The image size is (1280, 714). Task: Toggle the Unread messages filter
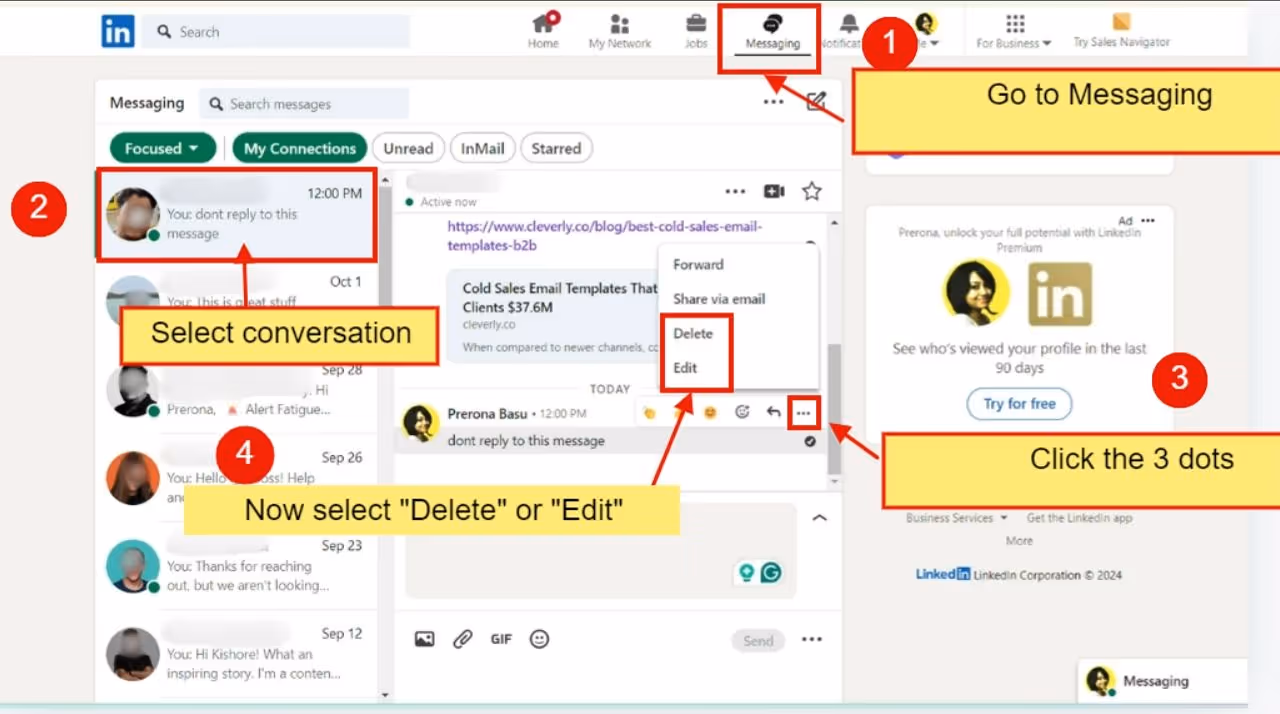[408, 148]
